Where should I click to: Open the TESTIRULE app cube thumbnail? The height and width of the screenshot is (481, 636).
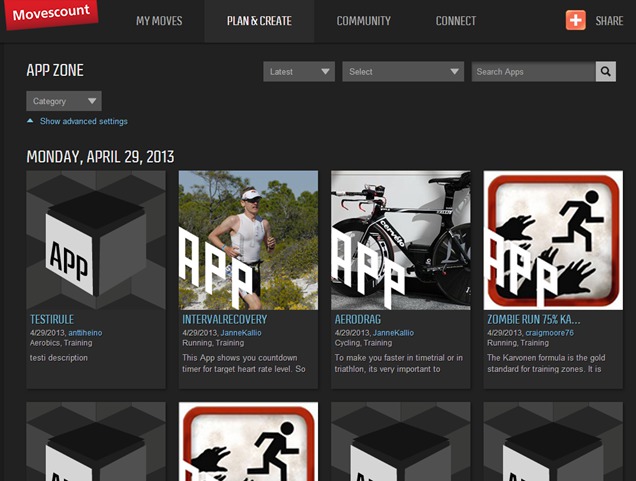point(96,240)
